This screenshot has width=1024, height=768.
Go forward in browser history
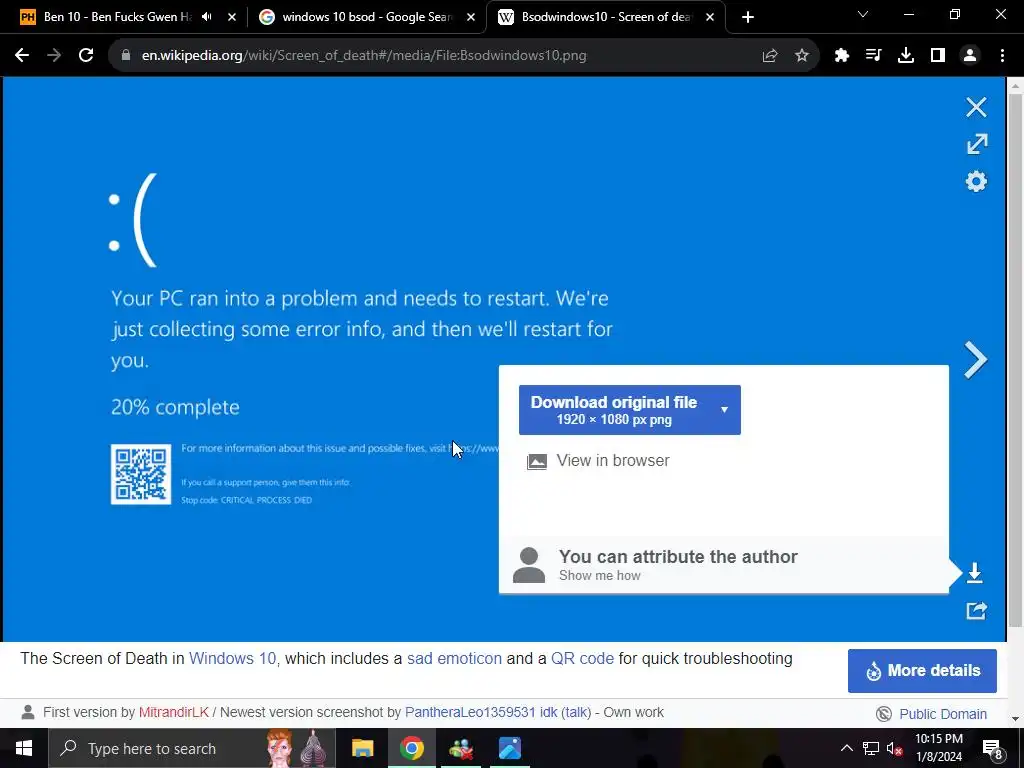(x=54, y=56)
